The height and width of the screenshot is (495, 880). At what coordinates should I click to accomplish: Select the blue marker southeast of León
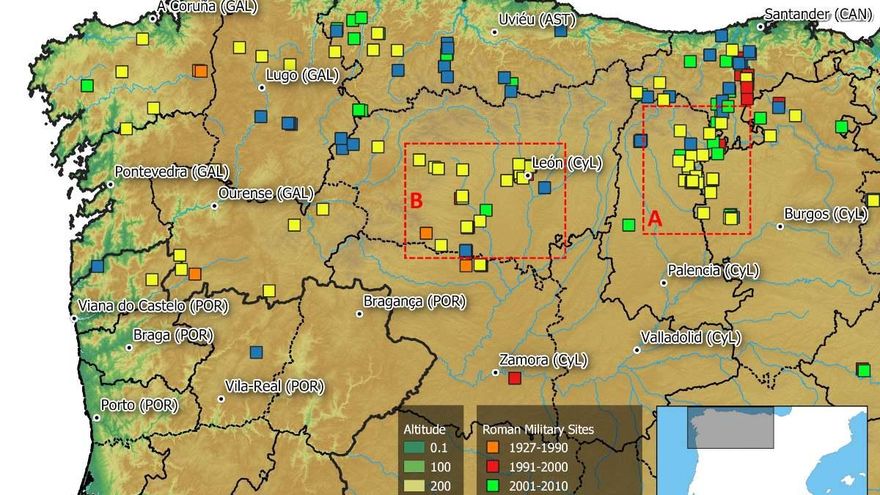point(544,187)
